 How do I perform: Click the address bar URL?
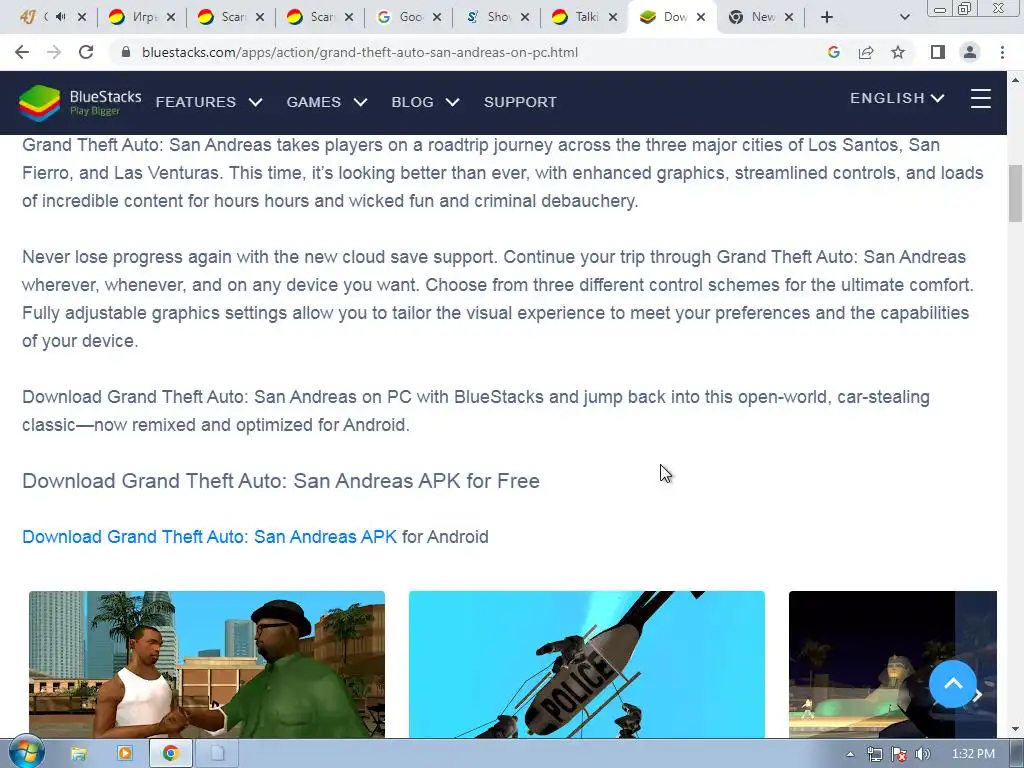coord(359,52)
